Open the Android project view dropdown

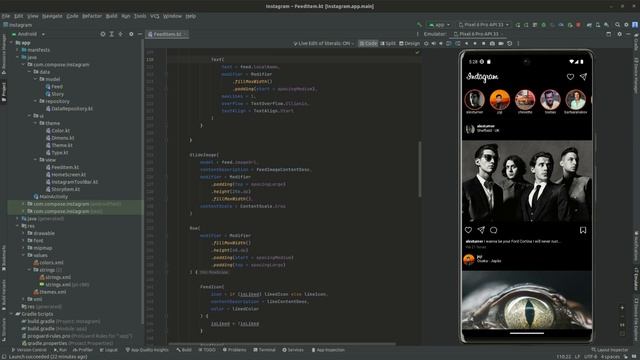28,34
